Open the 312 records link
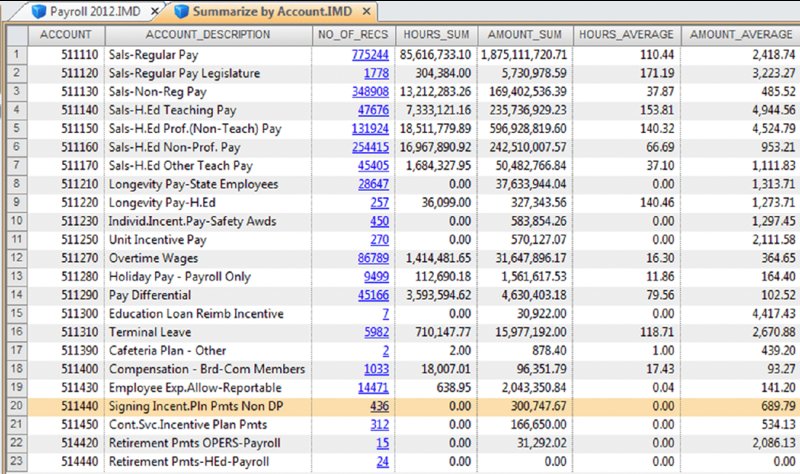 (x=380, y=425)
